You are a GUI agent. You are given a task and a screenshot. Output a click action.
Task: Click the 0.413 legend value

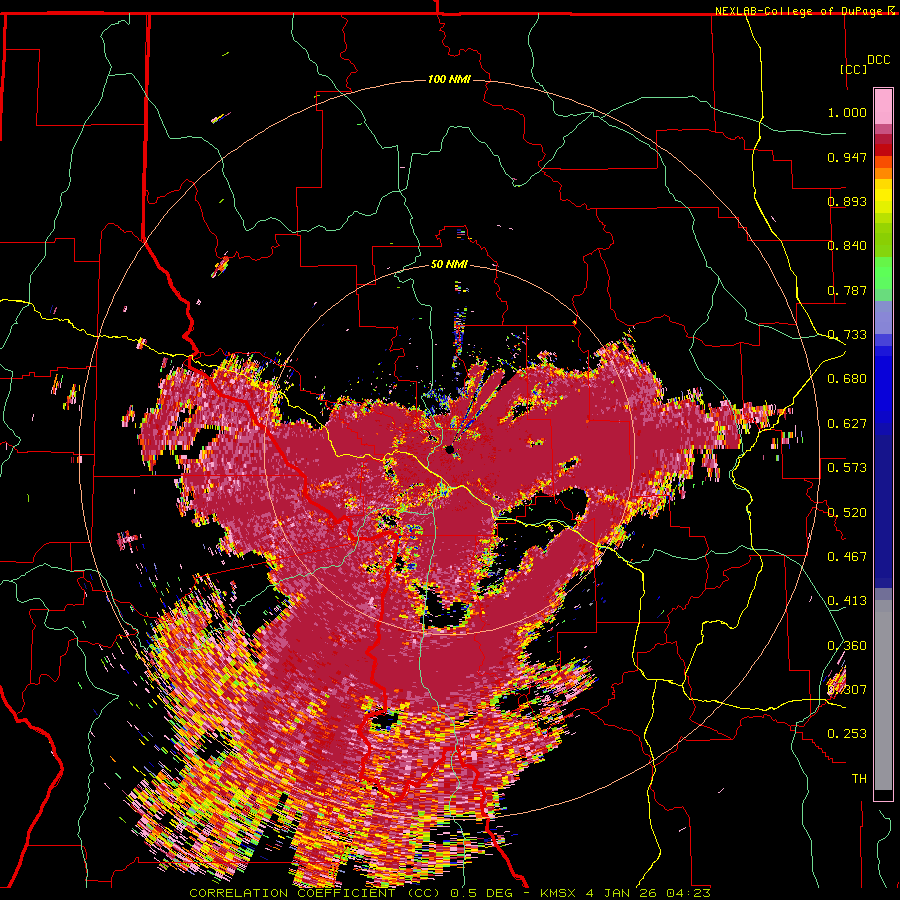pyautogui.click(x=847, y=601)
